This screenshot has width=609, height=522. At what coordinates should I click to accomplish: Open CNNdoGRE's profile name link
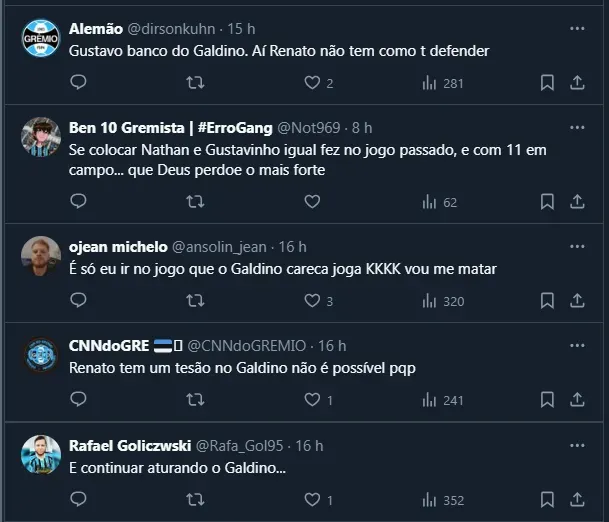click(108, 346)
